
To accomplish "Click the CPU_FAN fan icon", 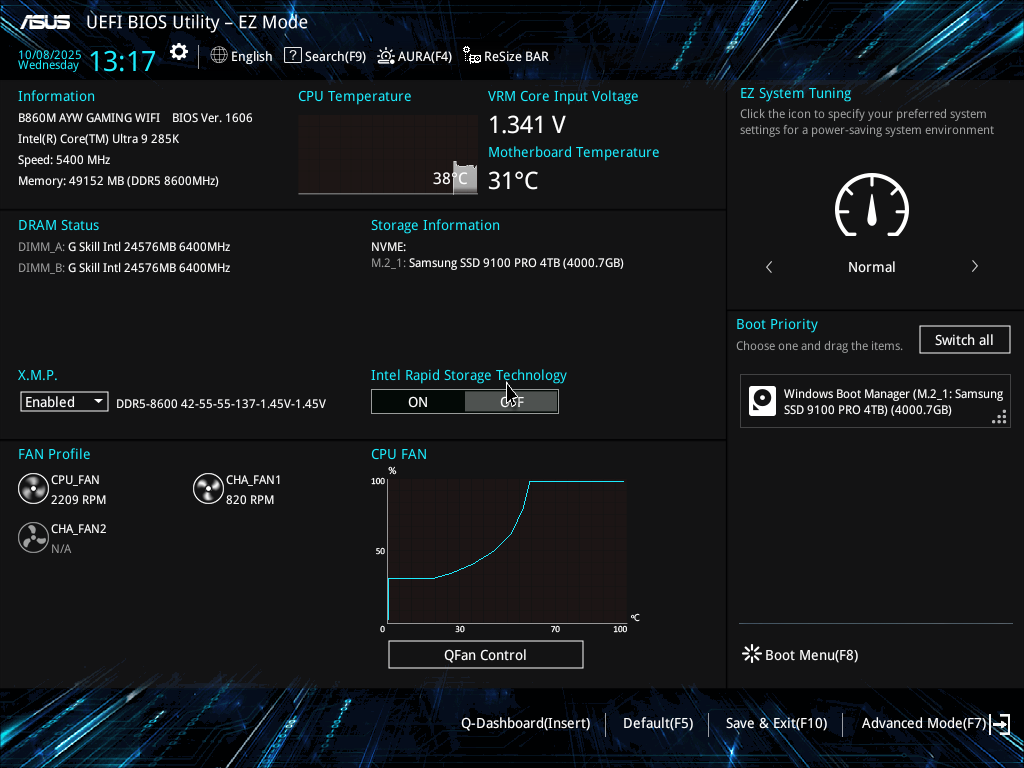I will click(x=33, y=488).
